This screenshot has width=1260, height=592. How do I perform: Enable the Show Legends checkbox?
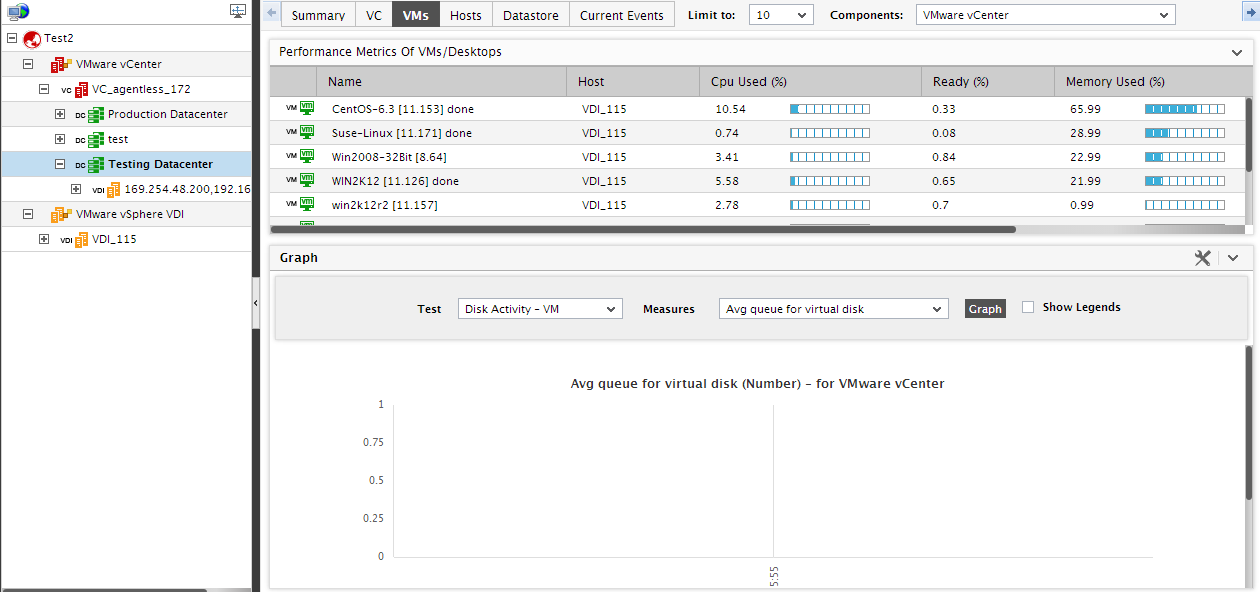[1028, 307]
